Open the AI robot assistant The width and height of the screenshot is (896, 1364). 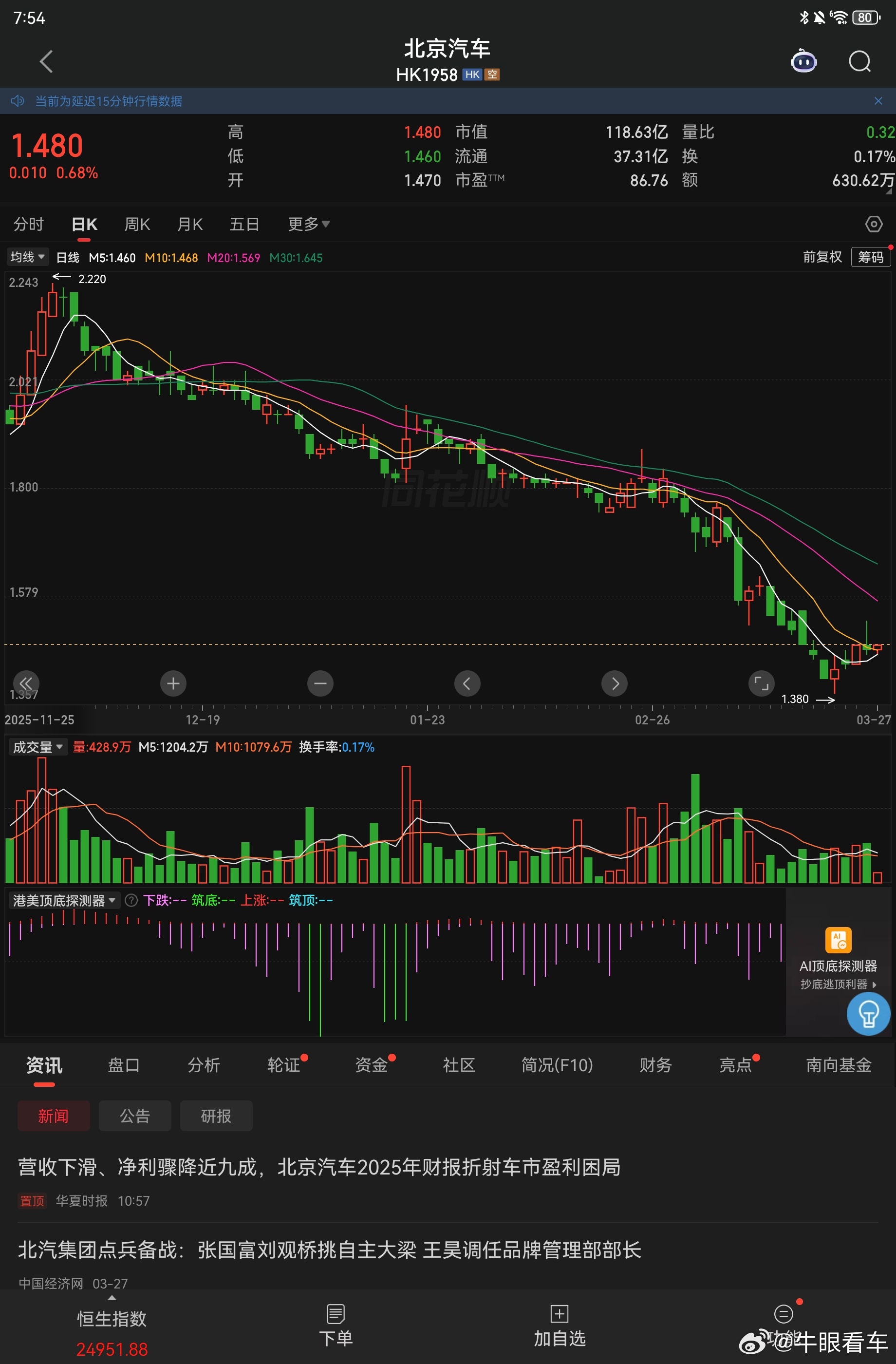(x=803, y=61)
